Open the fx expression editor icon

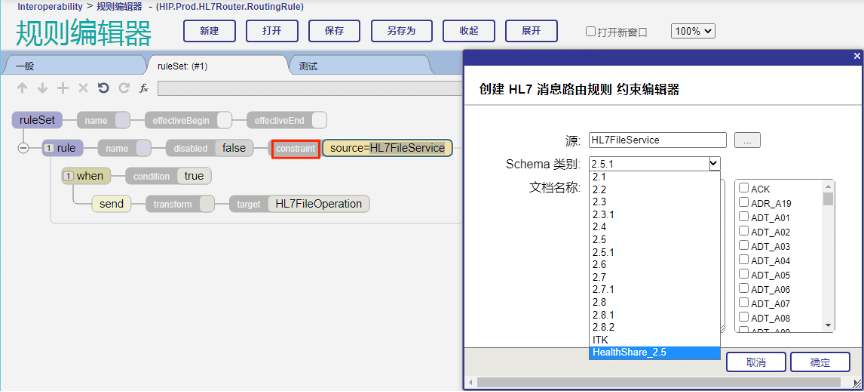[143, 88]
